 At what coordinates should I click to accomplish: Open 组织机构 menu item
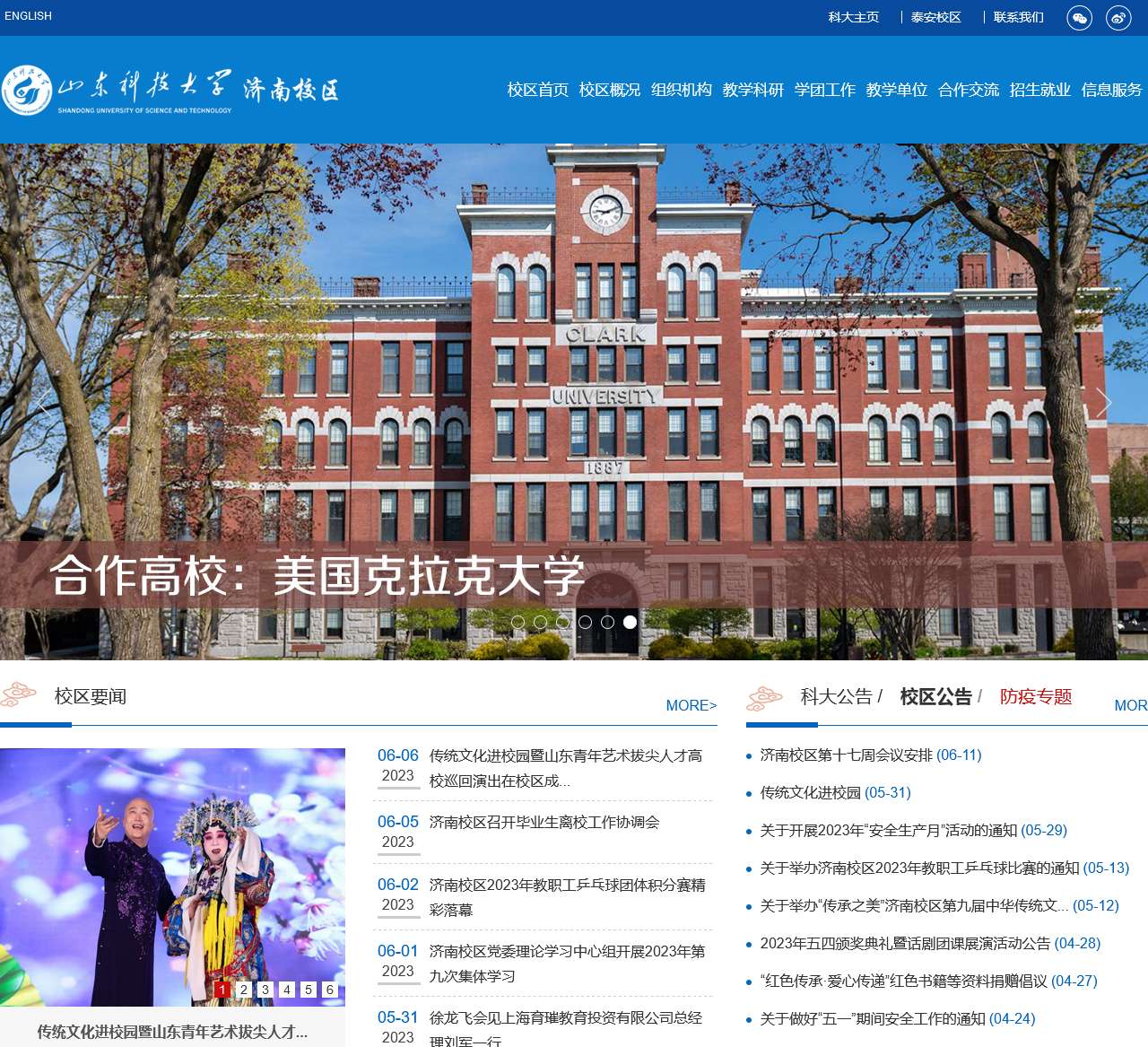pyautogui.click(x=682, y=90)
